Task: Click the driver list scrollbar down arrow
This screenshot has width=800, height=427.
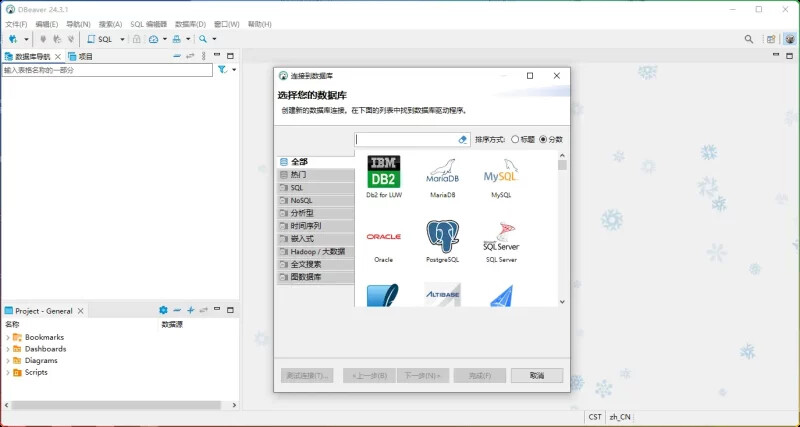Action: (x=562, y=302)
